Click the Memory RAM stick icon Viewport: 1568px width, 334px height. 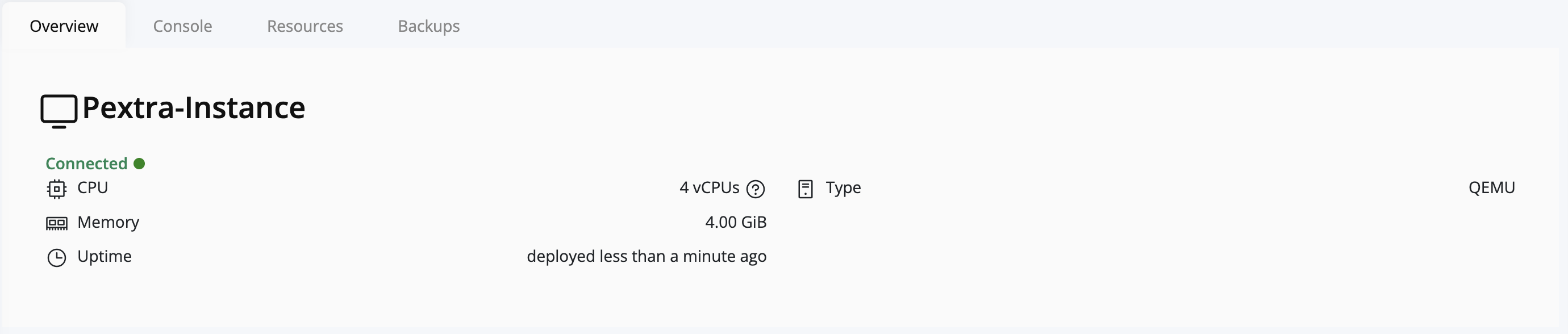pyautogui.click(x=57, y=222)
